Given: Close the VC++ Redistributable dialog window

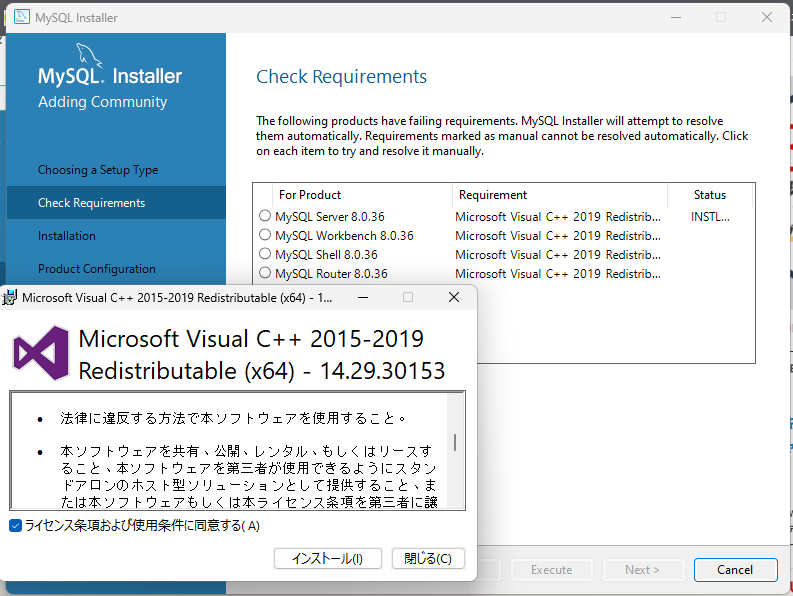Looking at the screenshot, I should pos(454,297).
